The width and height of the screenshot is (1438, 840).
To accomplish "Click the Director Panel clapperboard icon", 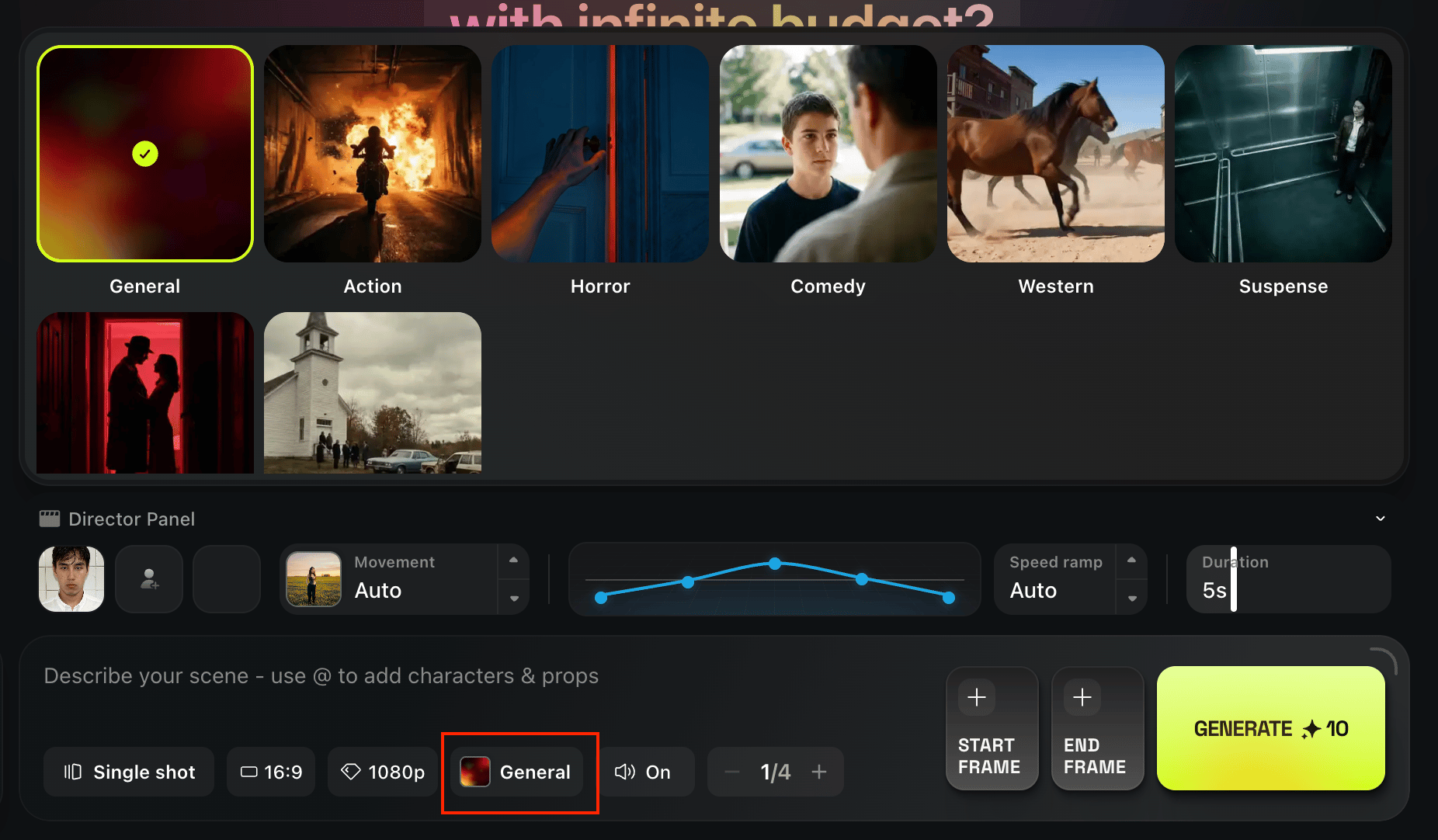I will point(50,519).
